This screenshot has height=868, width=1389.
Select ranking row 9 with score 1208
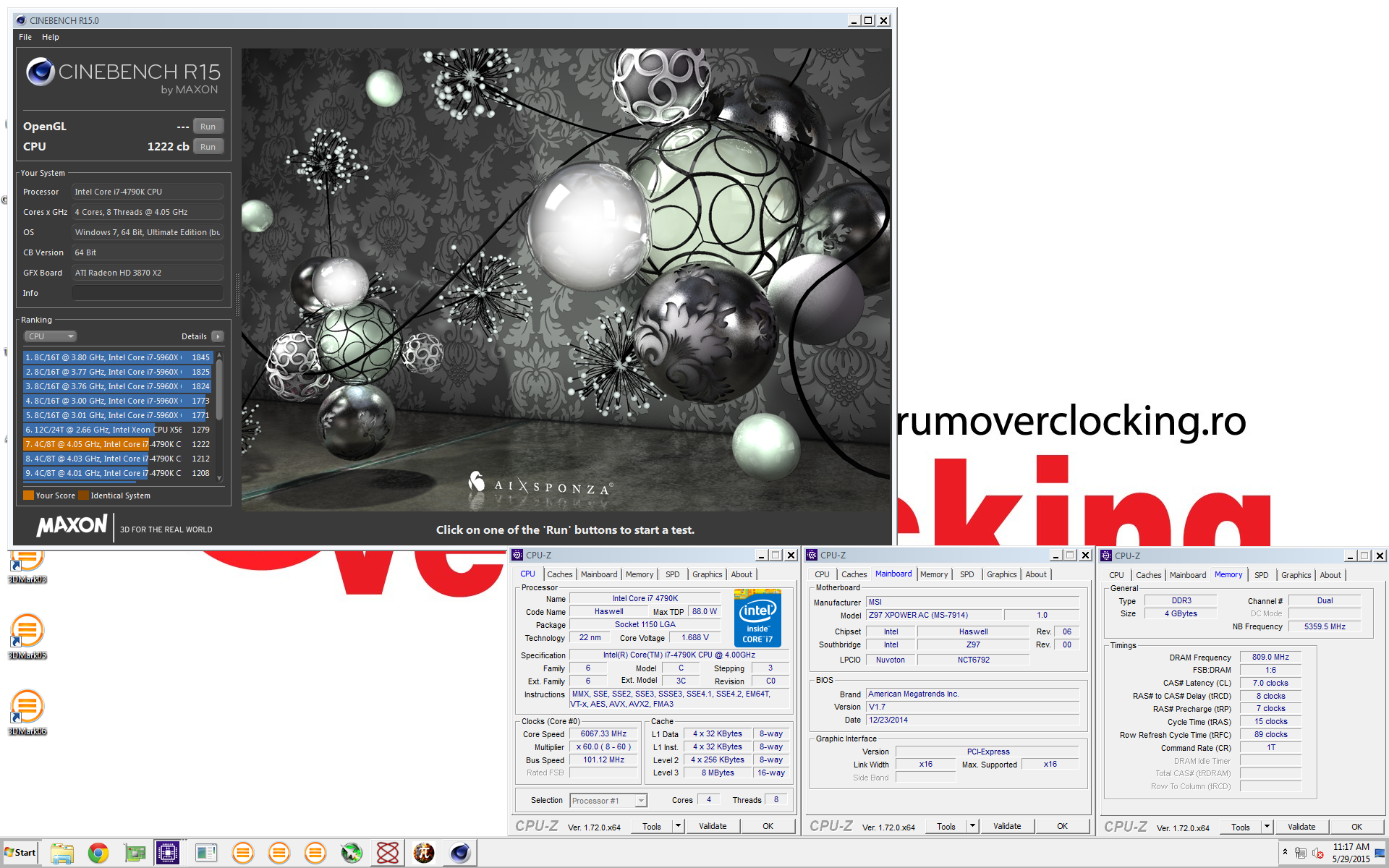(118, 473)
